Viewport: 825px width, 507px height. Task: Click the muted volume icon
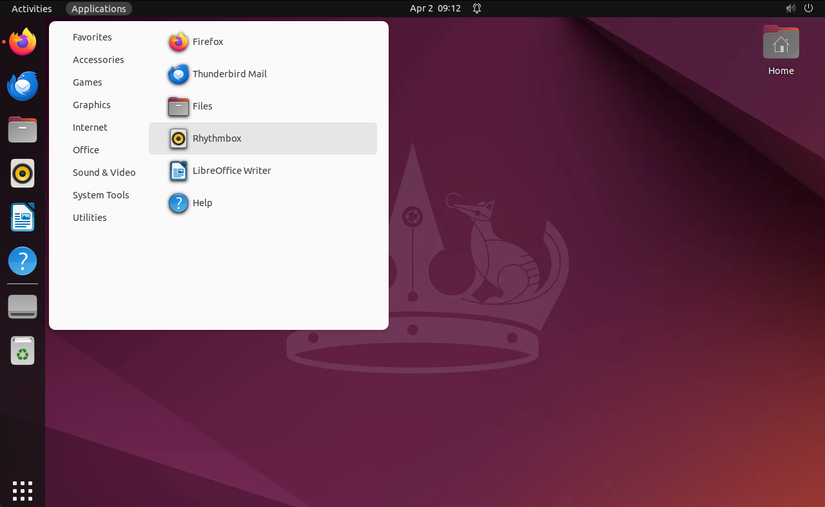coord(790,8)
